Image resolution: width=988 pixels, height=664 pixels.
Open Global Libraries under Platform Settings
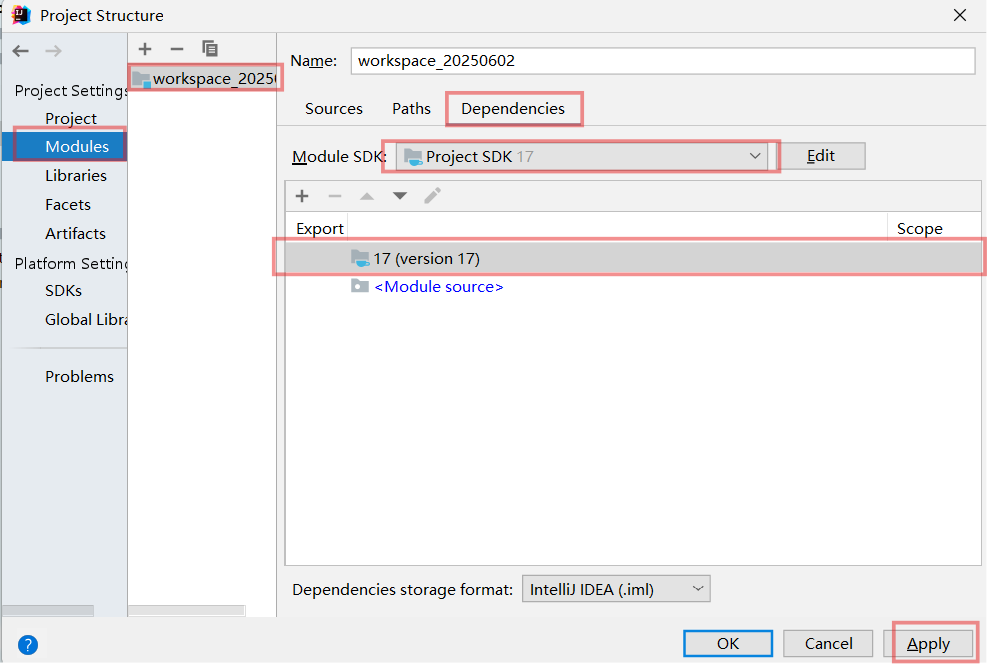pyautogui.click(x=86, y=319)
